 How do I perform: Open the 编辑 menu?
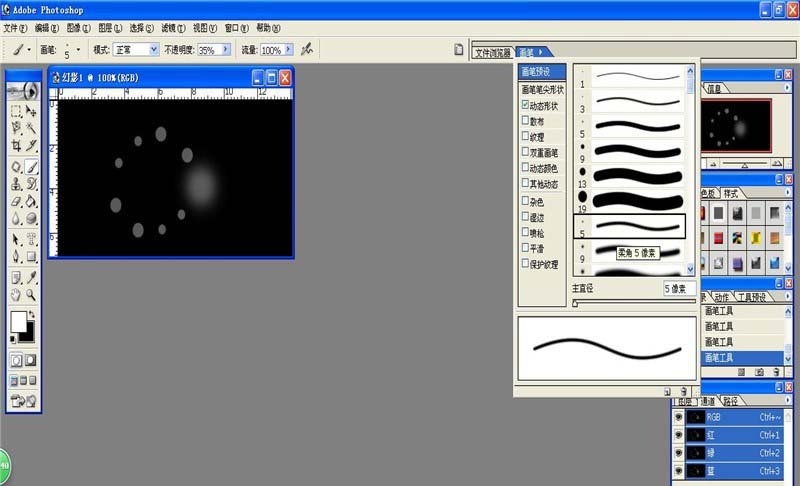pyautogui.click(x=46, y=28)
